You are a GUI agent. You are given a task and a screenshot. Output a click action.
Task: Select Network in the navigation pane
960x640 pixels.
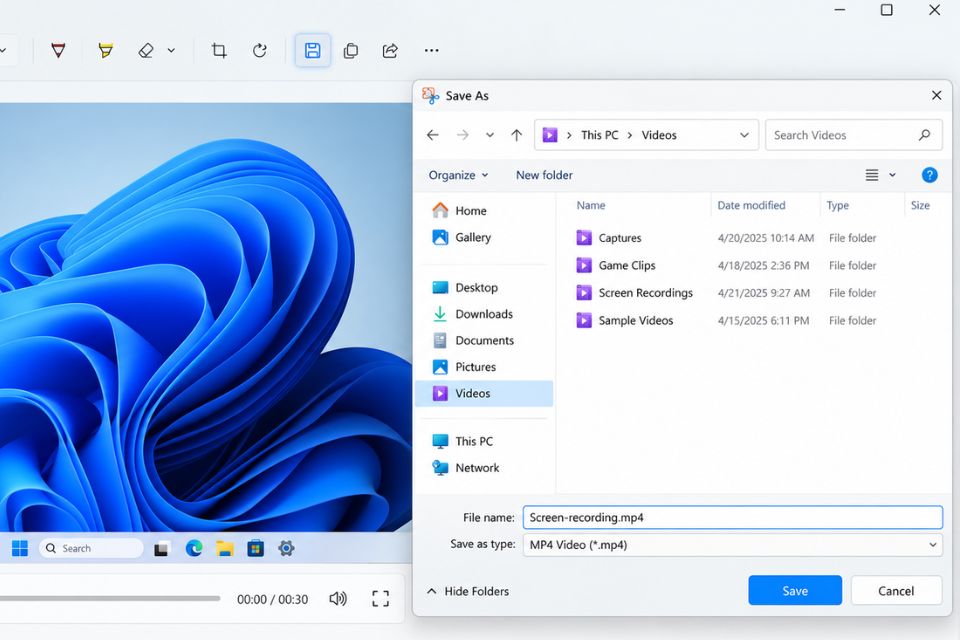pos(484,467)
